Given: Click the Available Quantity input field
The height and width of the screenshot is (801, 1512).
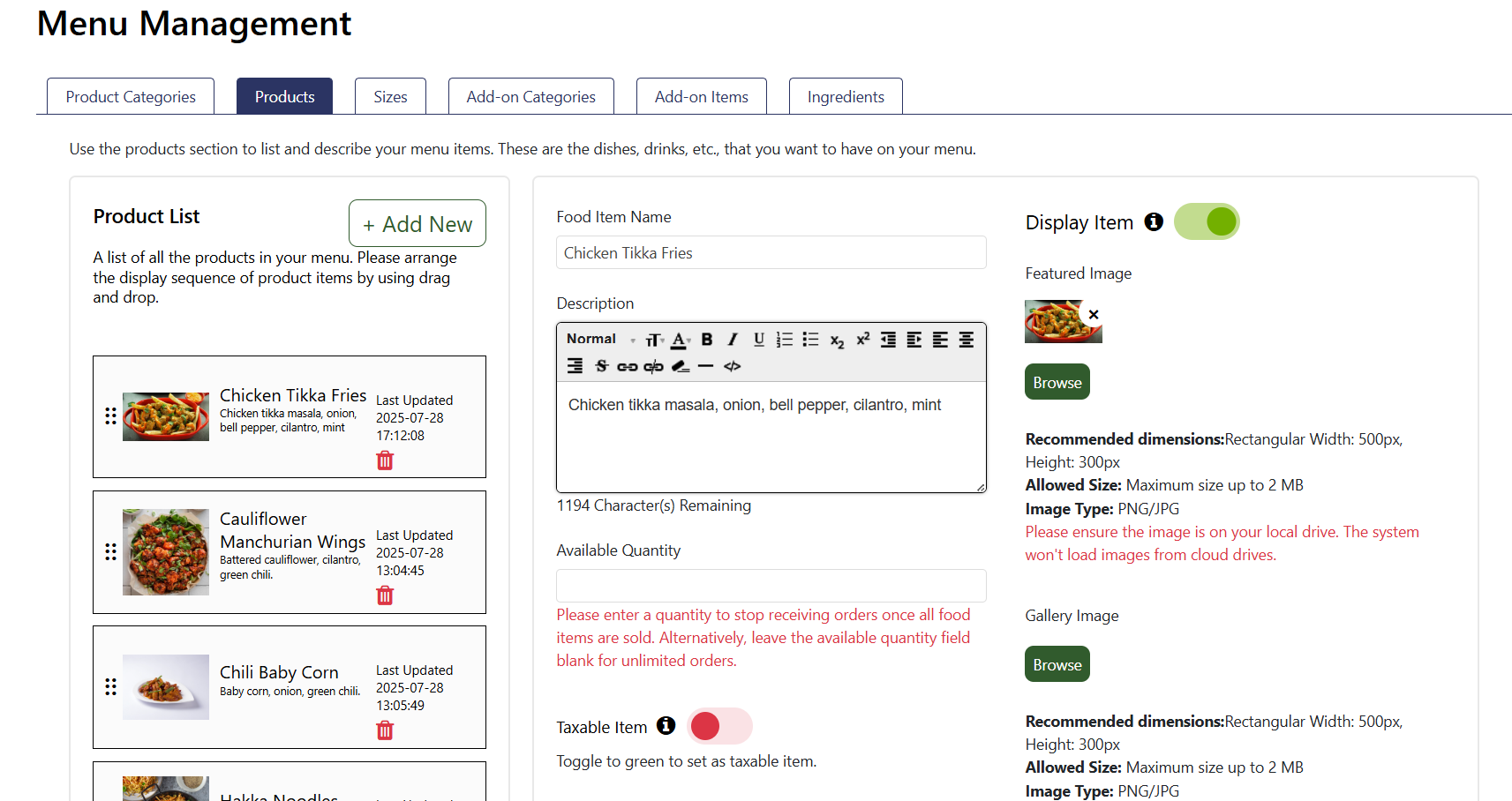Looking at the screenshot, I should tap(771, 586).
